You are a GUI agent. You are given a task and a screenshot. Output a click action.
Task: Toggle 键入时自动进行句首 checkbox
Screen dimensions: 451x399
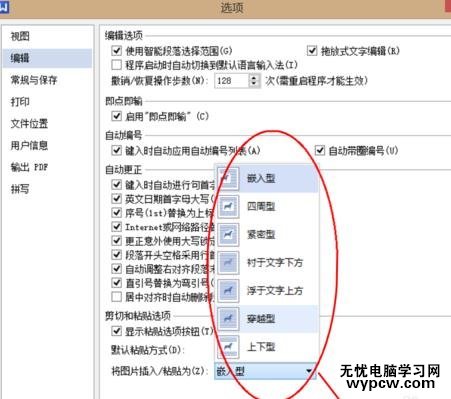[x=116, y=184]
